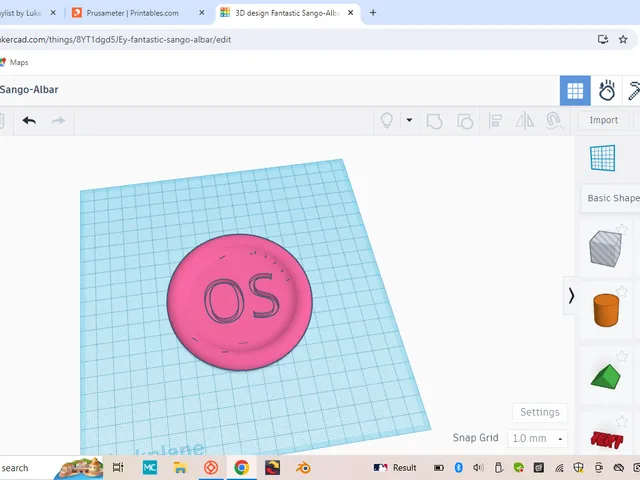Close the Prusameter browser tab

coord(202,13)
